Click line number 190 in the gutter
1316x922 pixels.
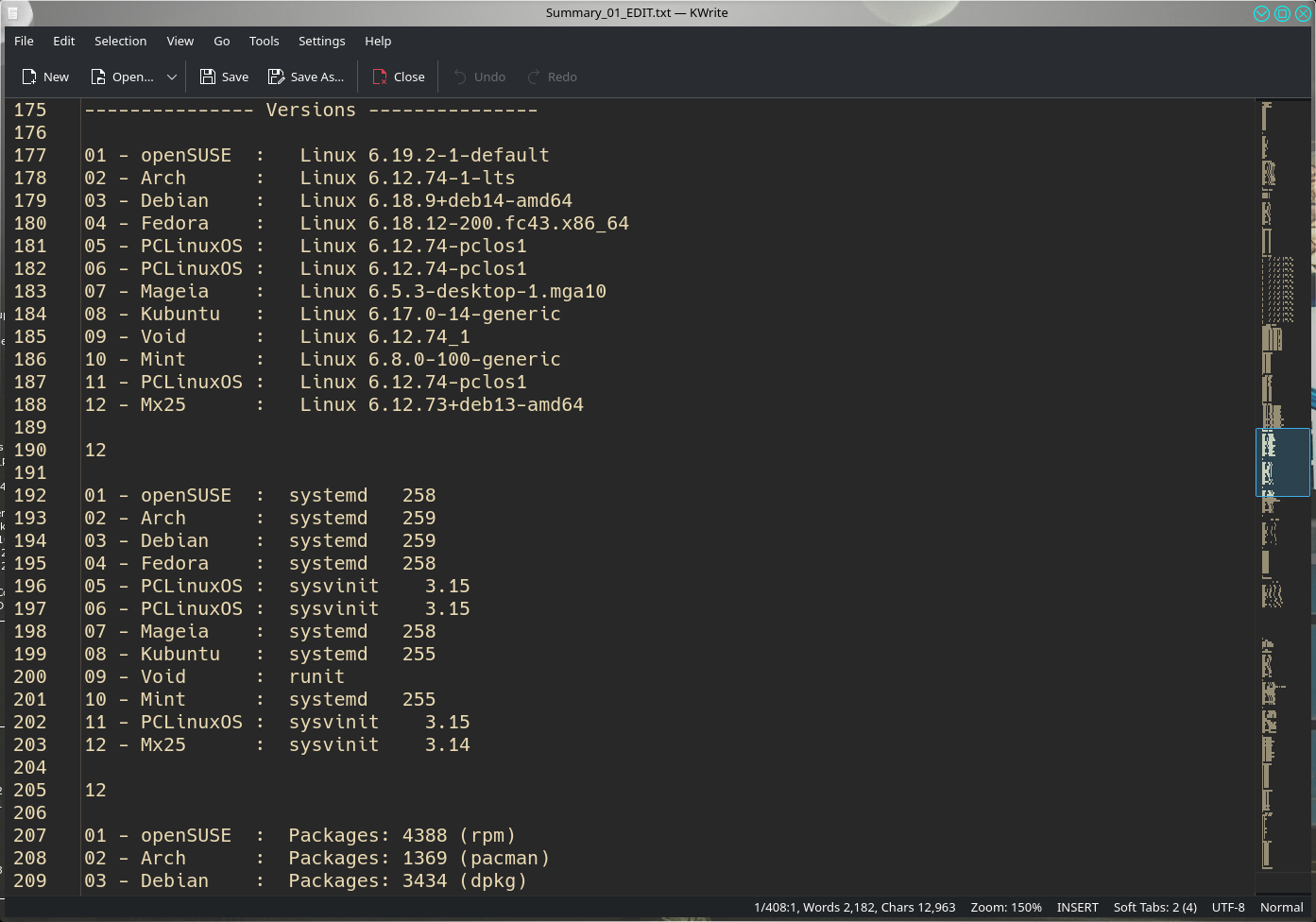[30, 450]
